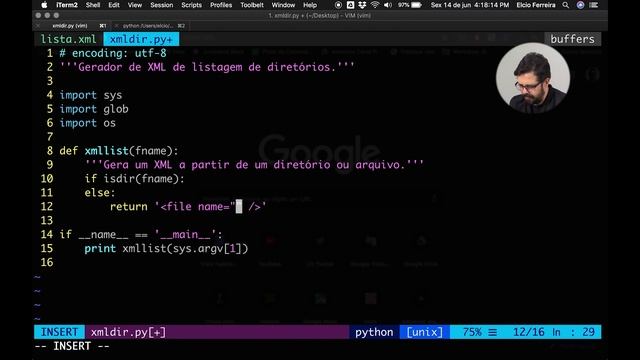Click the '-- INSERT --' command line message
Viewport: 640px width, 360px height.
pyautogui.click(x=72, y=346)
